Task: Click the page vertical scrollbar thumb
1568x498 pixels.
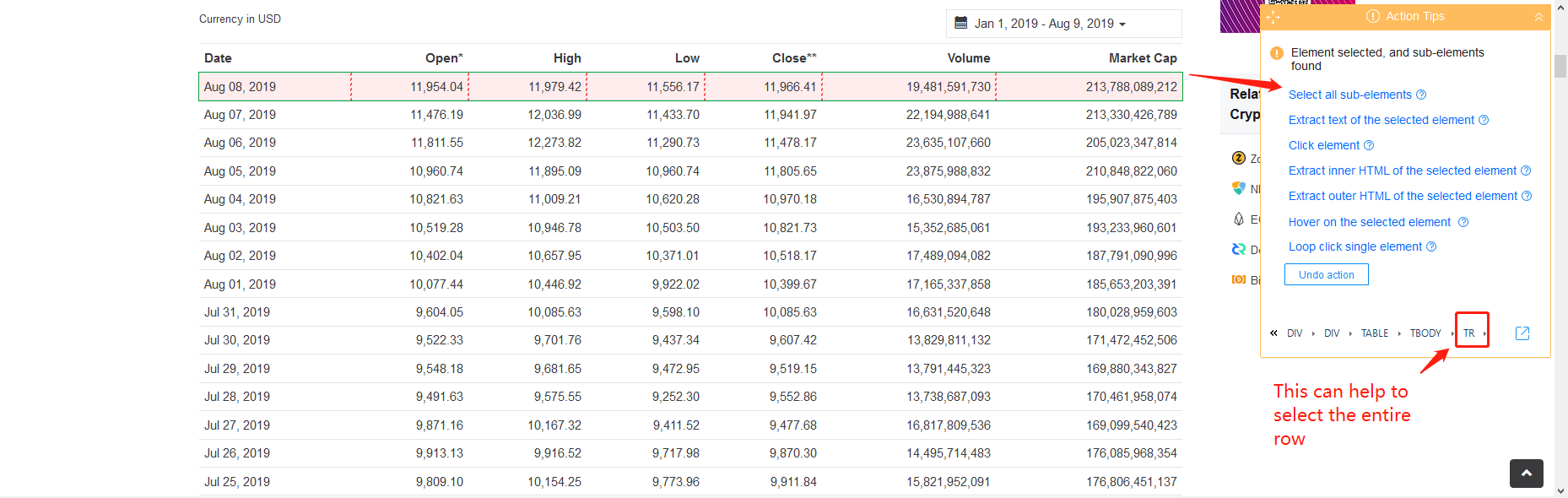Action: tap(1560, 66)
